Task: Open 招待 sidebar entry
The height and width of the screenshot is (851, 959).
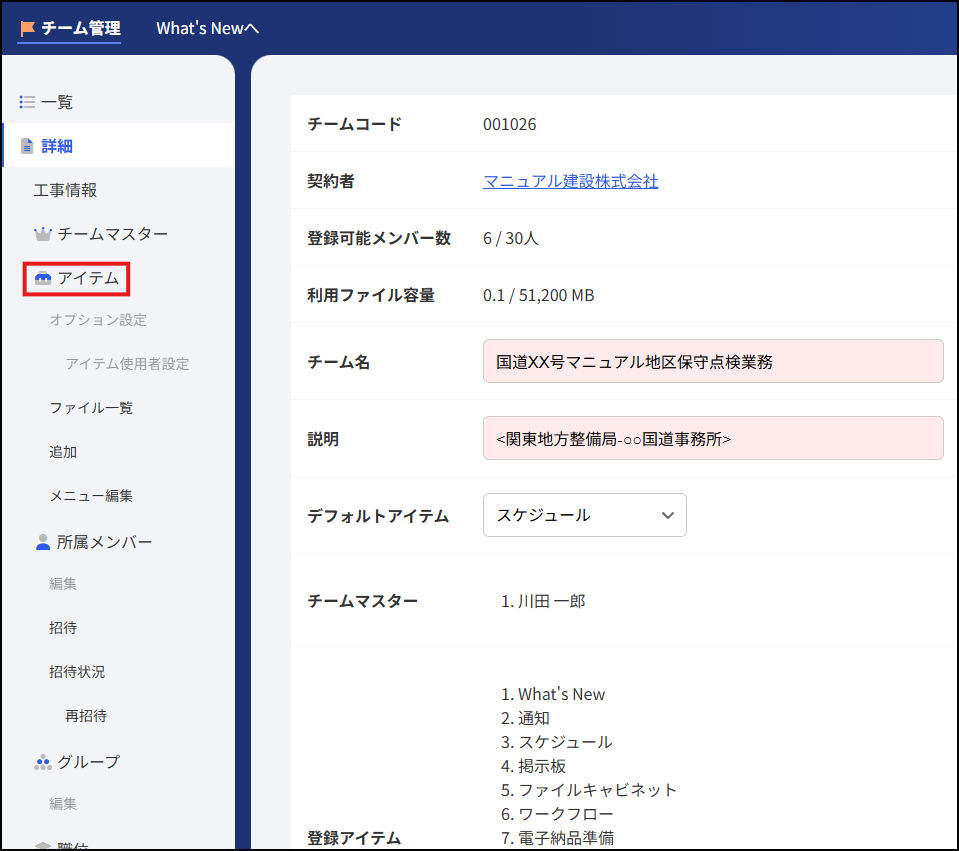Action: coord(63,628)
